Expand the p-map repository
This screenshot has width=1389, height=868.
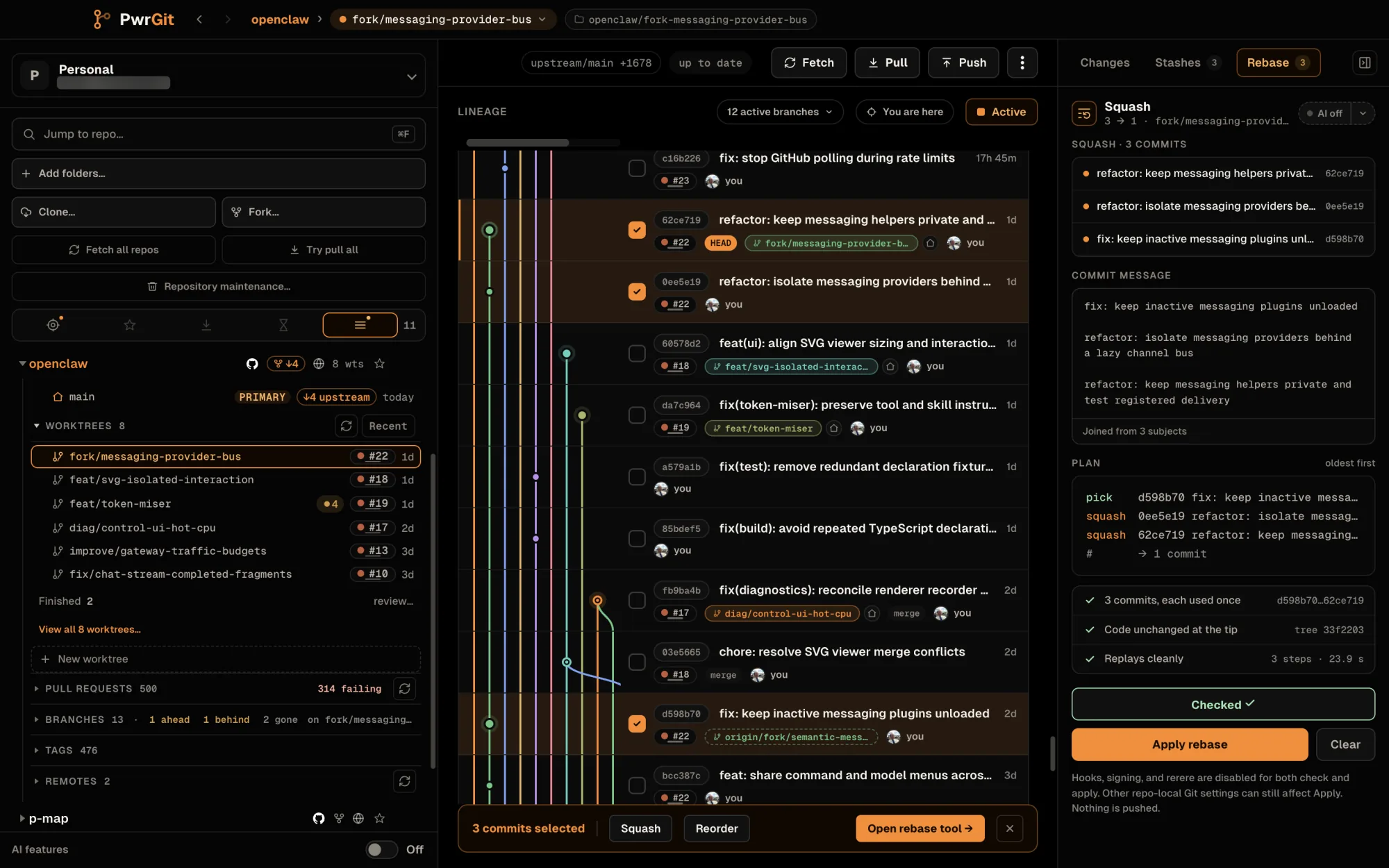22,819
